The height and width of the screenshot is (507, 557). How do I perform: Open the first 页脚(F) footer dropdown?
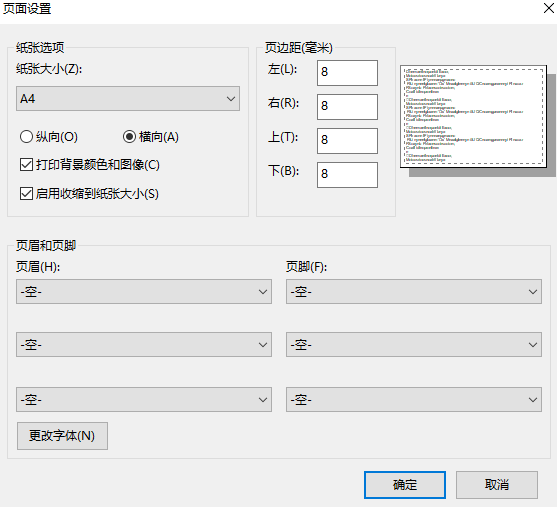[414, 292]
